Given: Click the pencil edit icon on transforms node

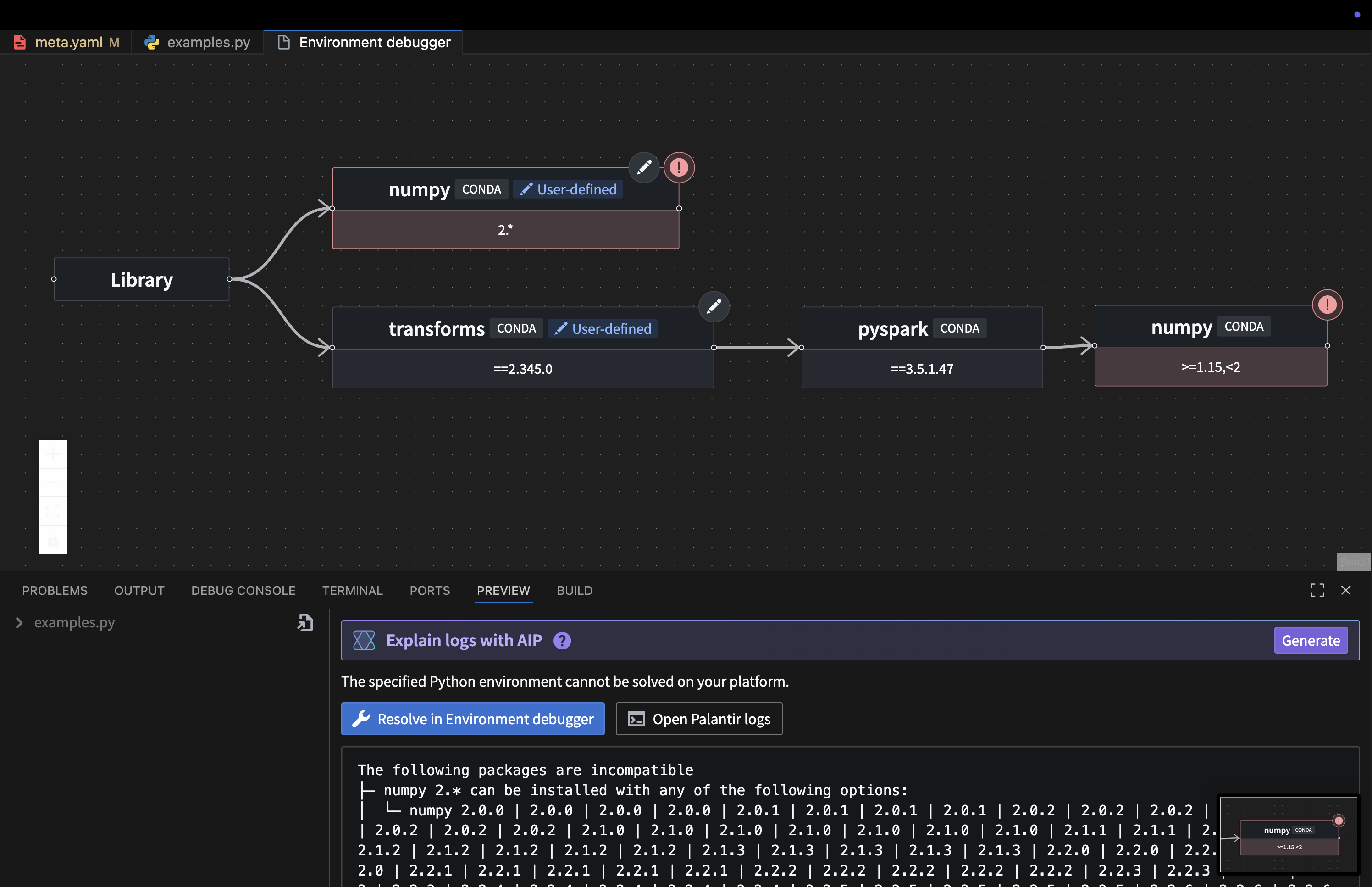Looking at the screenshot, I should point(714,306).
